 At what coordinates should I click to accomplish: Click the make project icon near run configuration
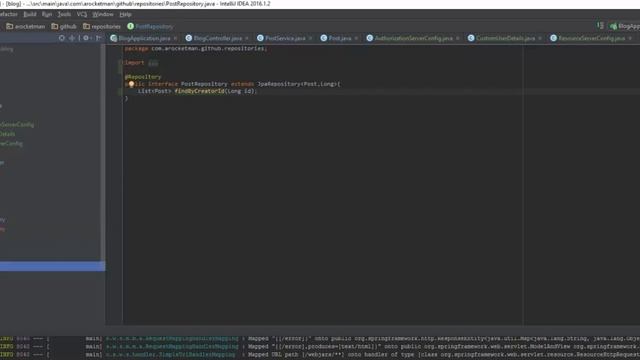[x=600, y=26]
